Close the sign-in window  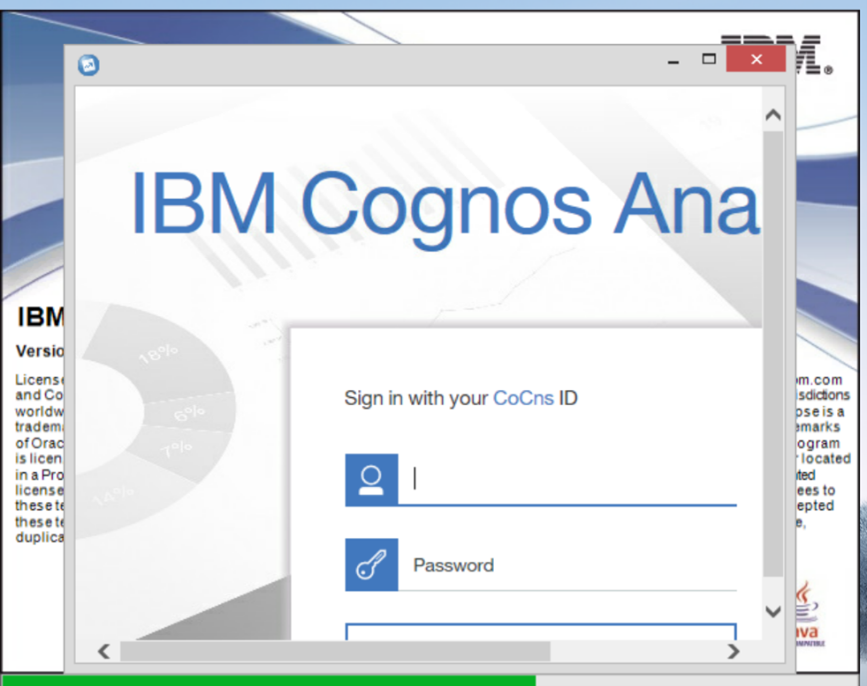(756, 59)
